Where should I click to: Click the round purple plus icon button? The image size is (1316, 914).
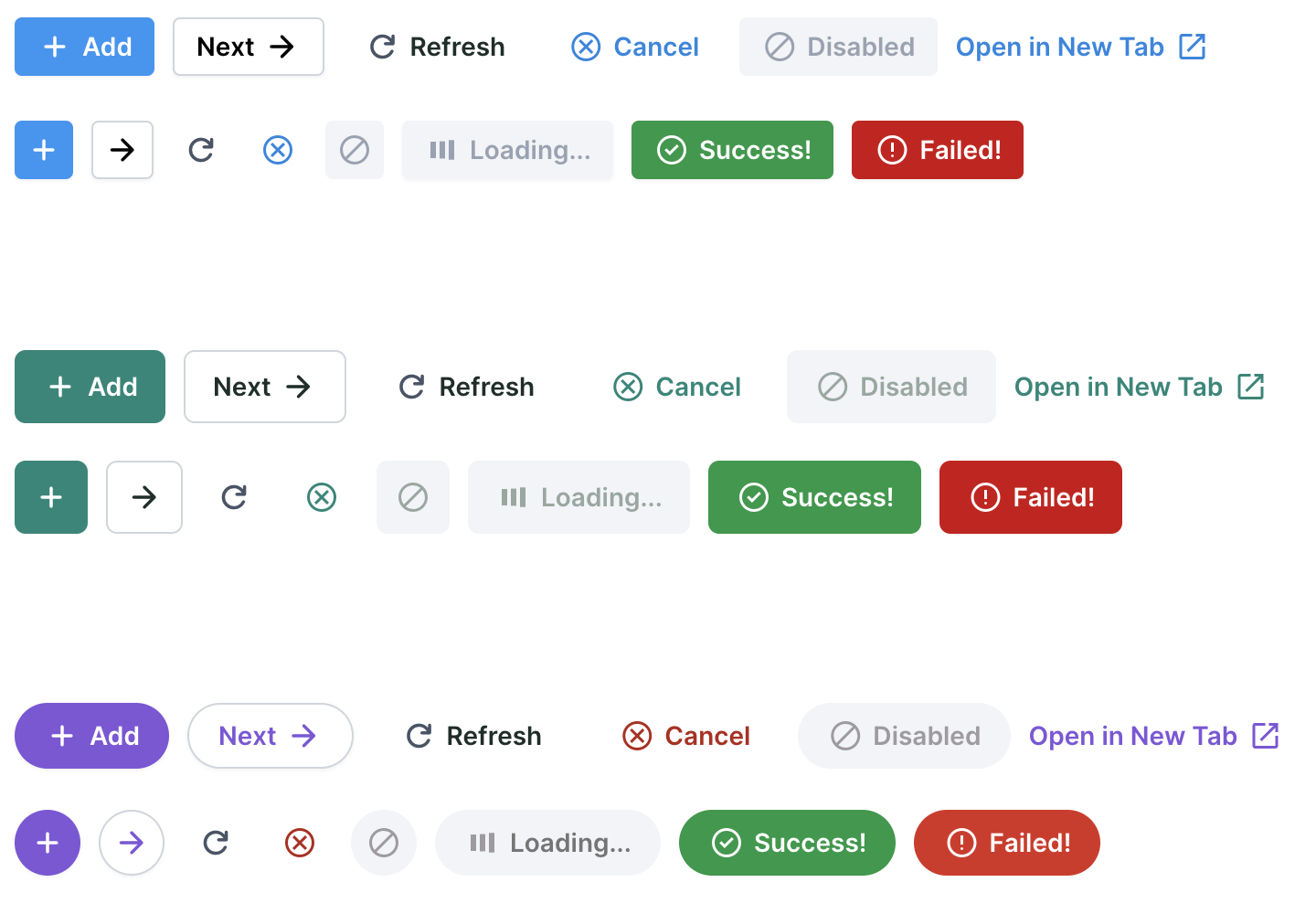pyautogui.click(x=48, y=843)
